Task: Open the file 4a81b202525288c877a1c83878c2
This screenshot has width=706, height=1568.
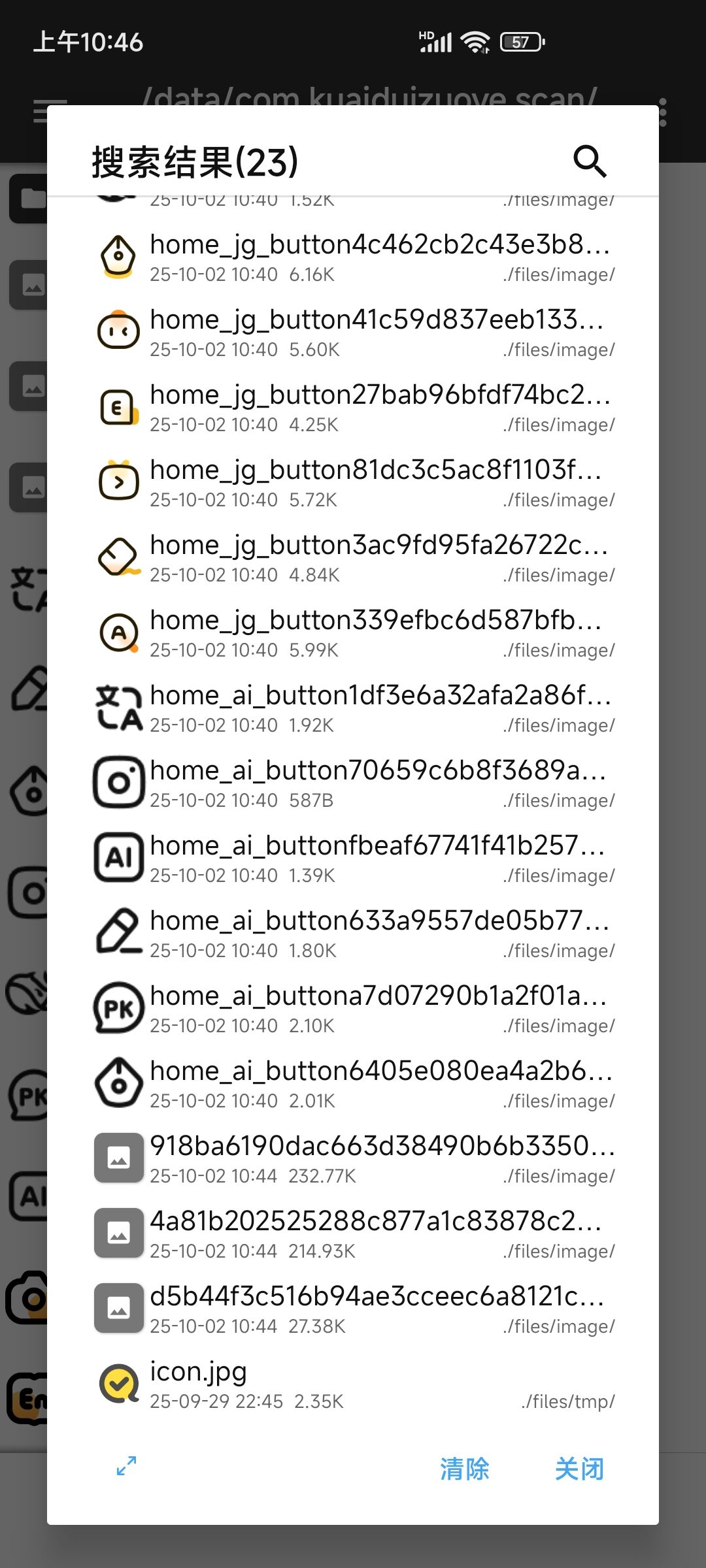Action: 353,1233
